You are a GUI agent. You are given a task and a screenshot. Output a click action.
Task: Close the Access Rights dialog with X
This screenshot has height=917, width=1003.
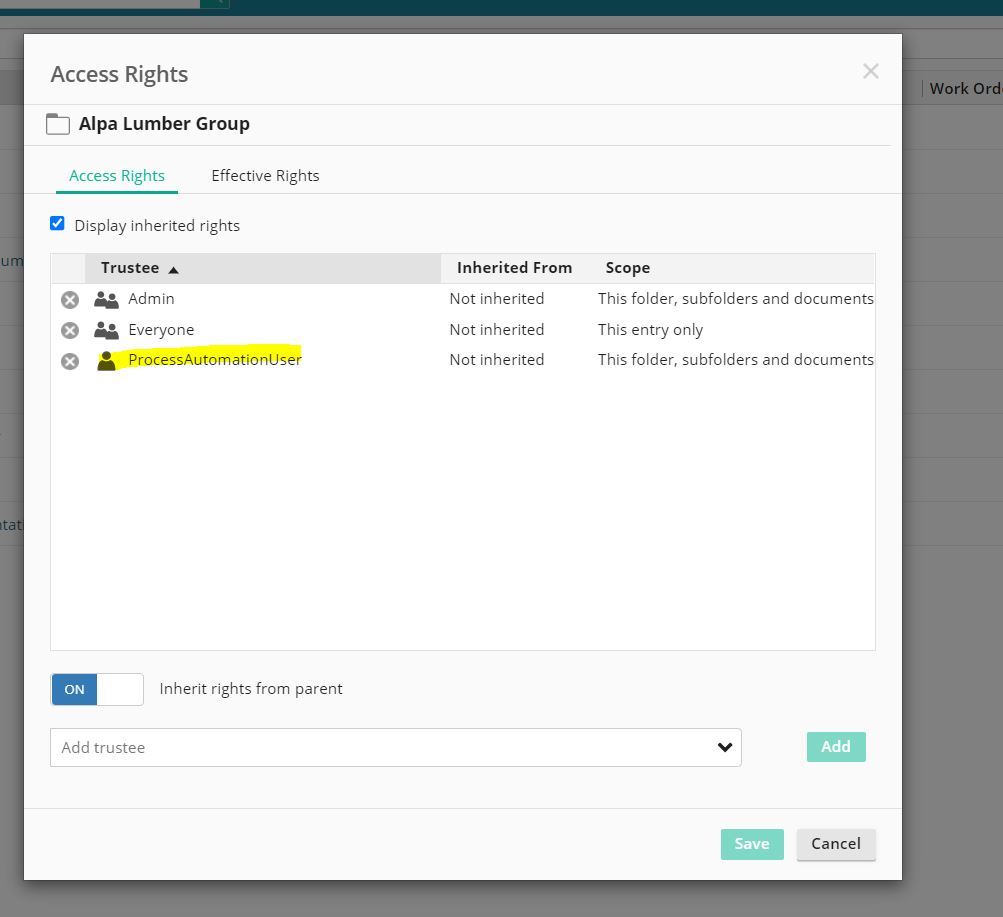tap(870, 71)
